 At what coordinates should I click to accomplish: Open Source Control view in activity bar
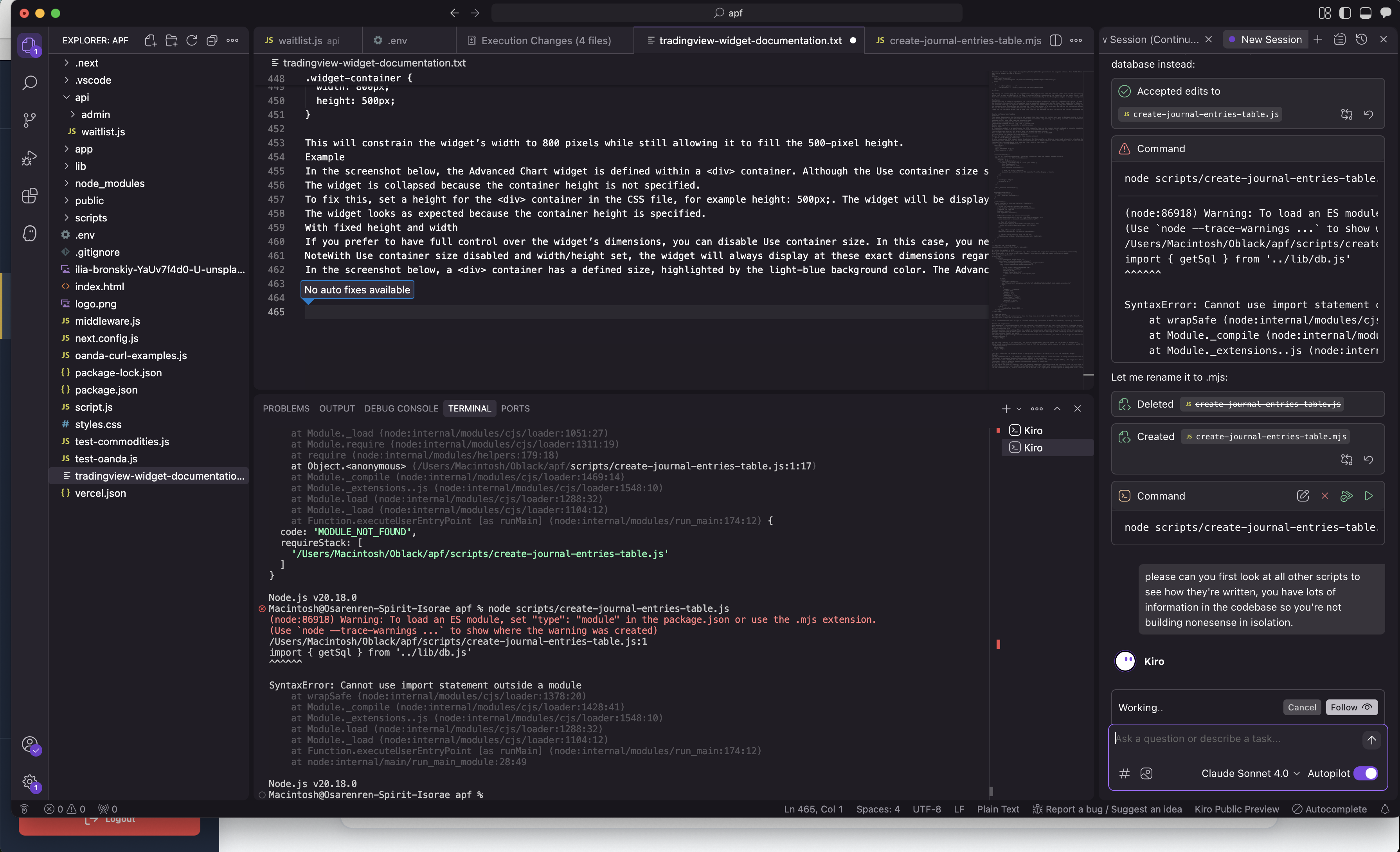[30, 120]
